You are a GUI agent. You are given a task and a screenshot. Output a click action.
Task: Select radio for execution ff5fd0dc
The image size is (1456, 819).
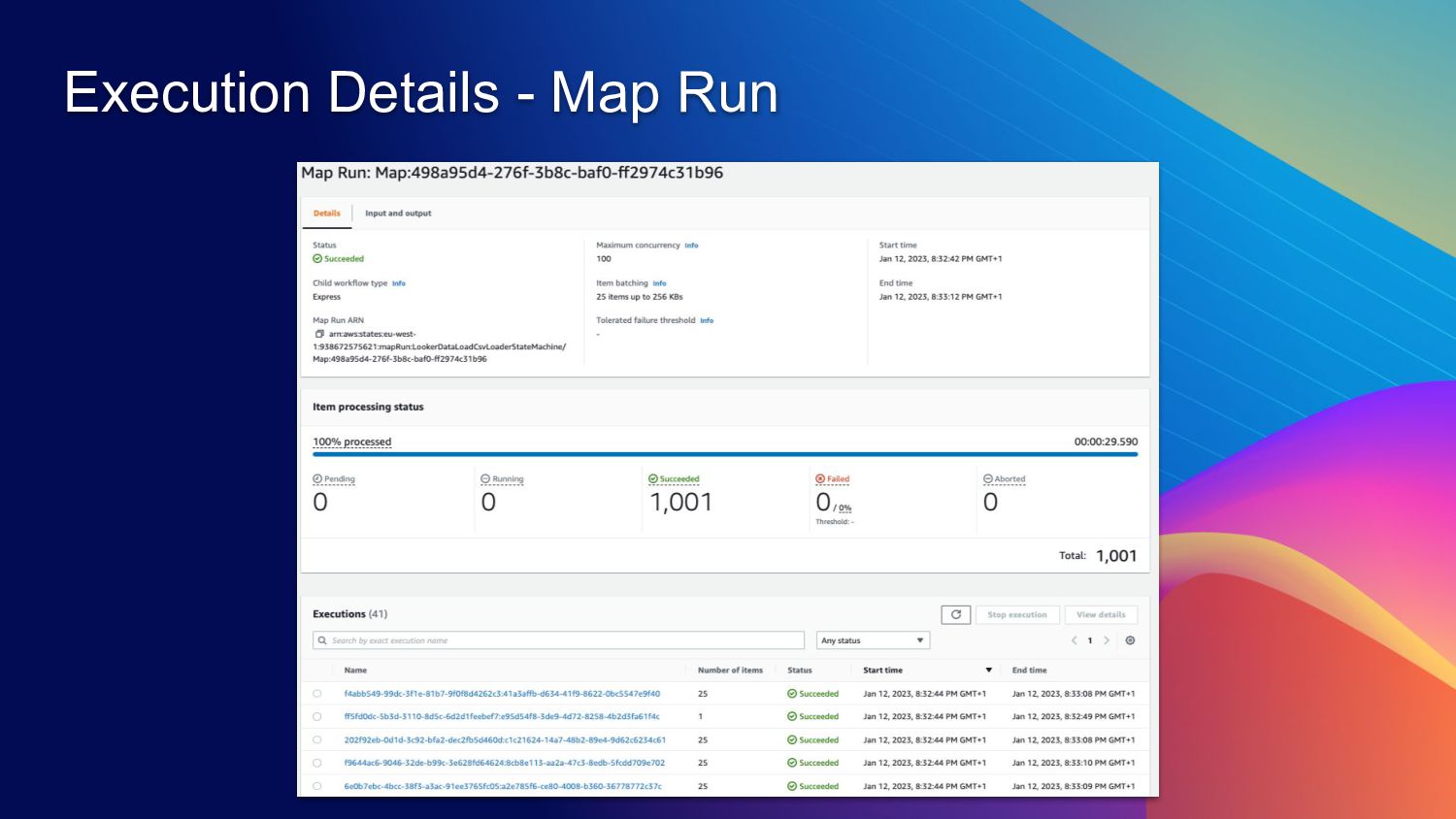pyautogui.click(x=317, y=717)
